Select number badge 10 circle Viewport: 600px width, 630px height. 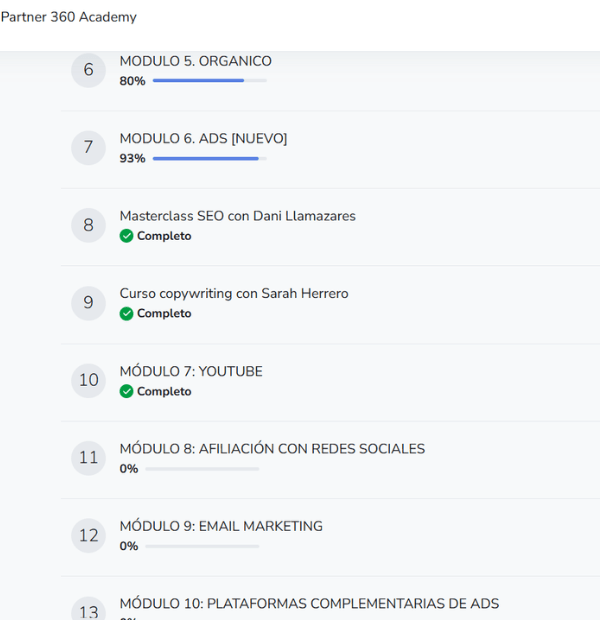[x=88, y=380]
